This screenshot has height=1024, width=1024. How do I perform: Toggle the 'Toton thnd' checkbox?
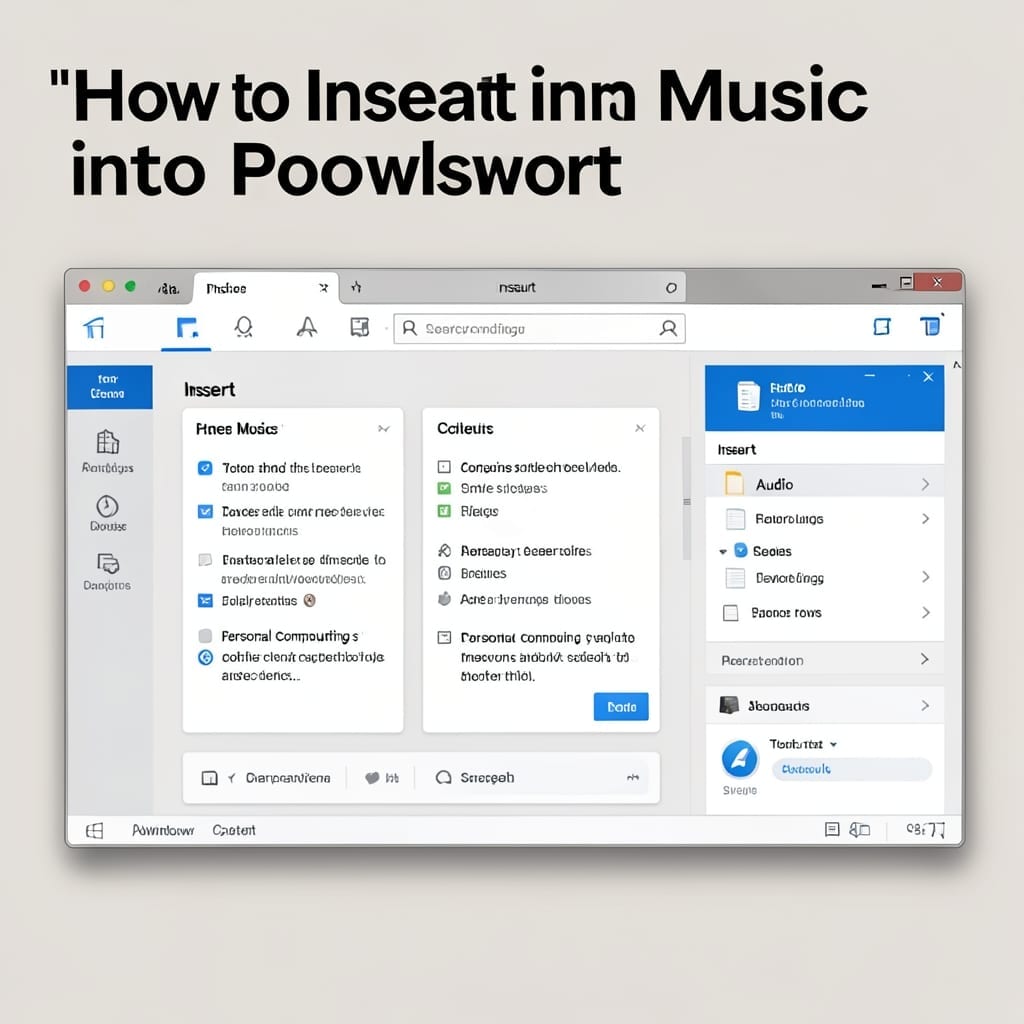click(205, 468)
